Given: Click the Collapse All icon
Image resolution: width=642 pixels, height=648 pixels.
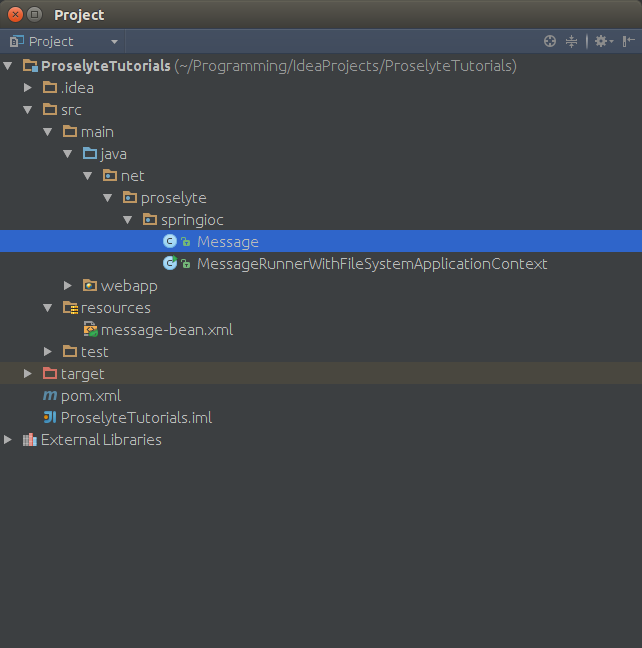Looking at the screenshot, I should [572, 41].
